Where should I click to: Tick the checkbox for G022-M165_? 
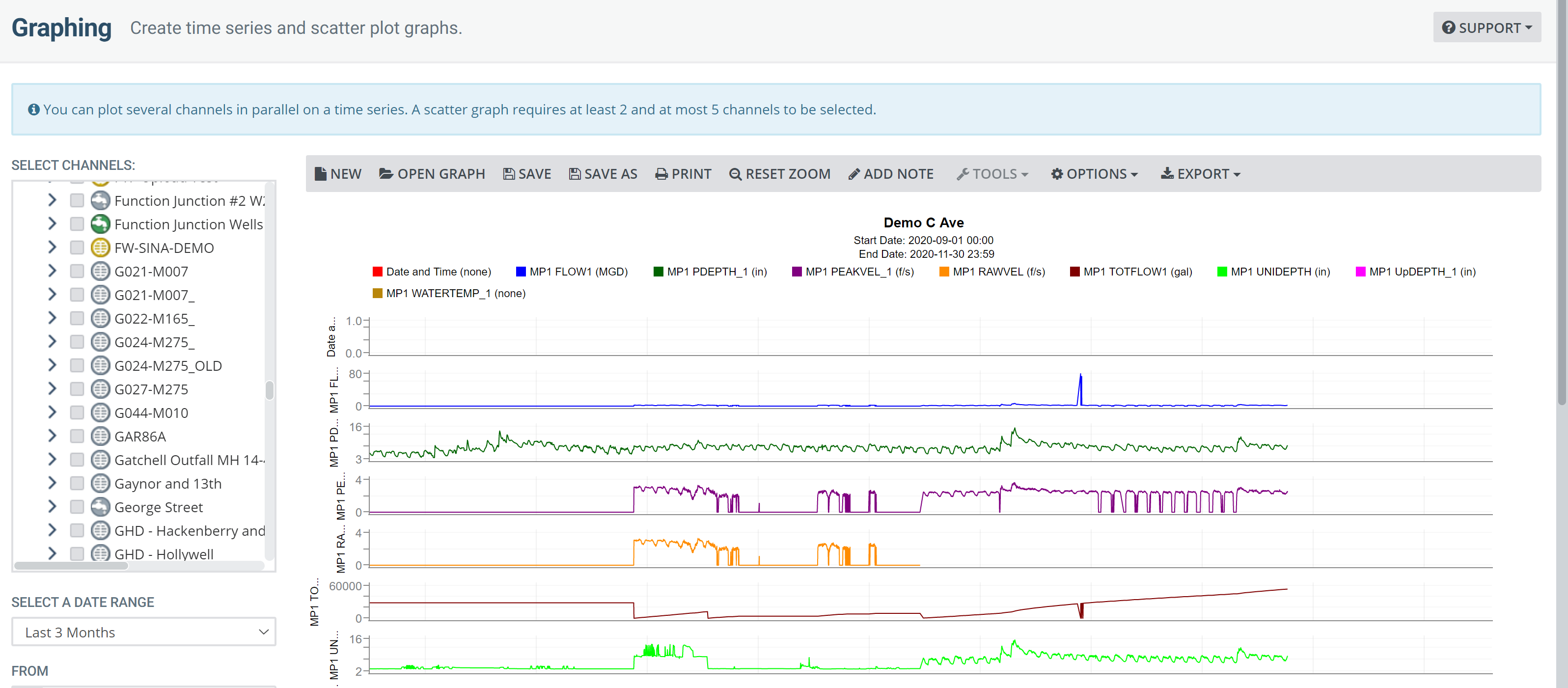tap(77, 318)
